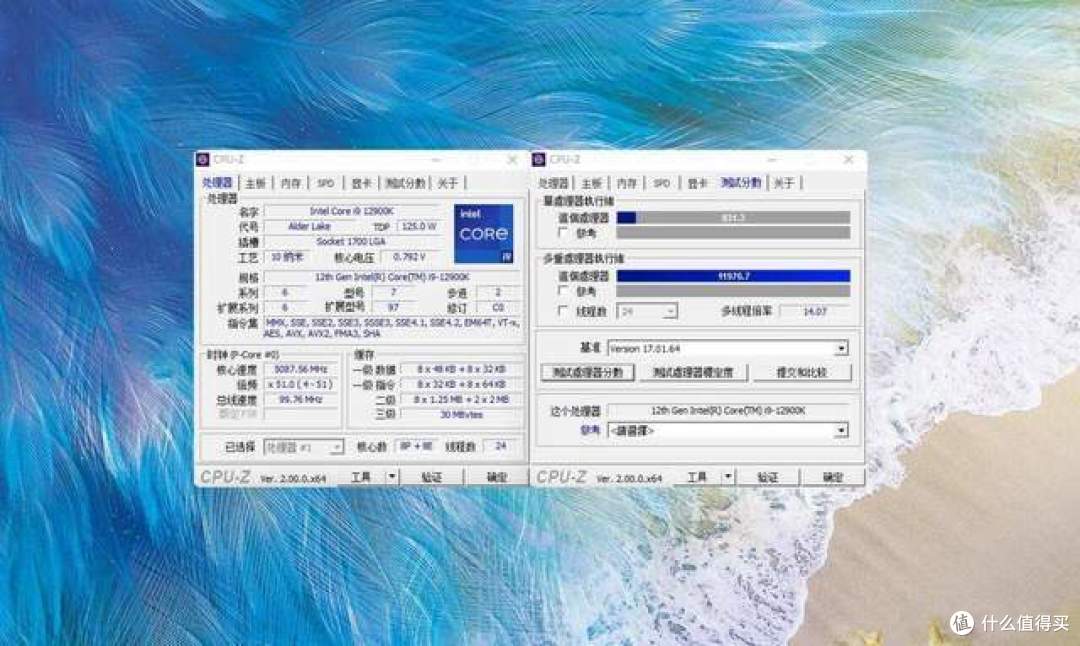Click the single-thread score progress bar
The image size is (1080, 646).
point(733,218)
